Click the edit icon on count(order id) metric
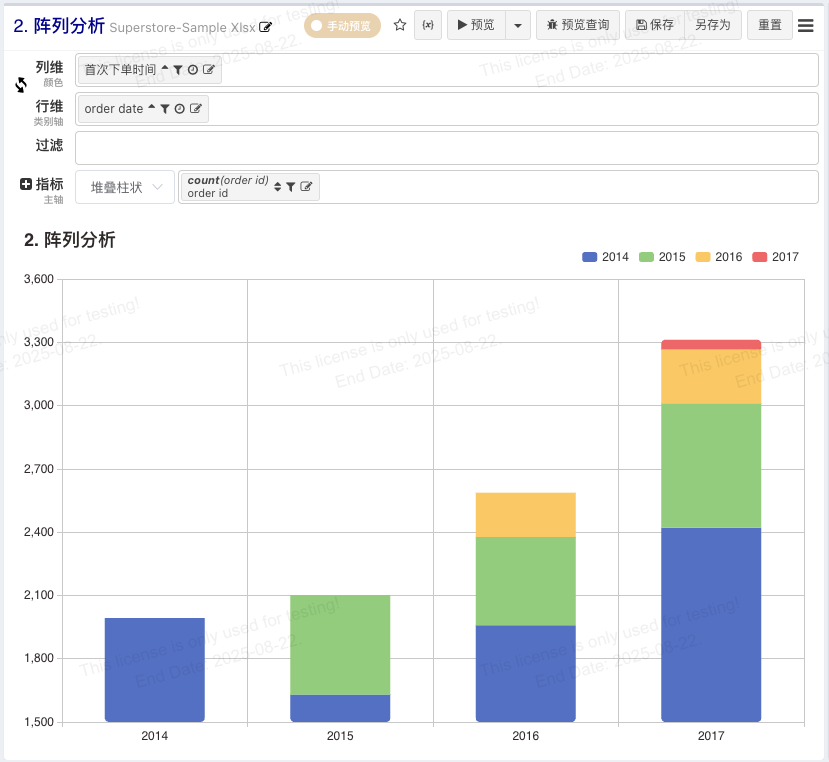This screenshot has height=762, width=829. point(306,187)
